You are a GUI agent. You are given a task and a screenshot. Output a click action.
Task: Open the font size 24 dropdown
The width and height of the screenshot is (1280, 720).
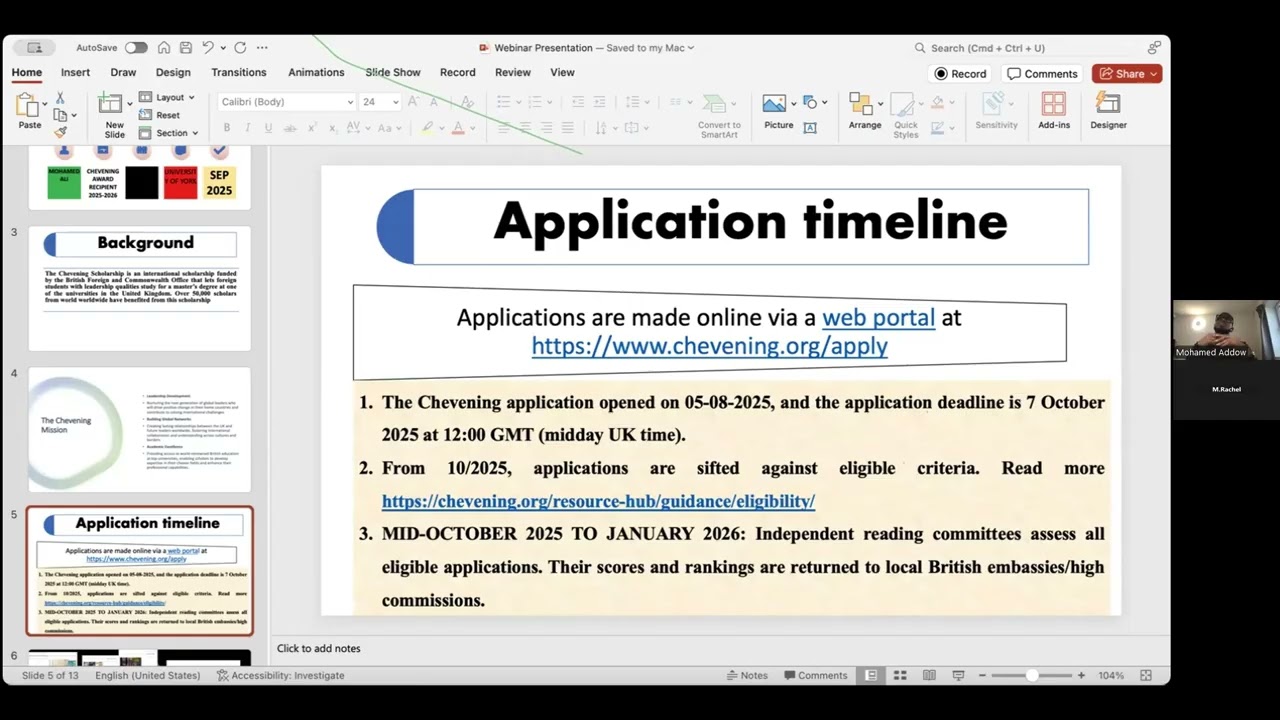point(396,102)
